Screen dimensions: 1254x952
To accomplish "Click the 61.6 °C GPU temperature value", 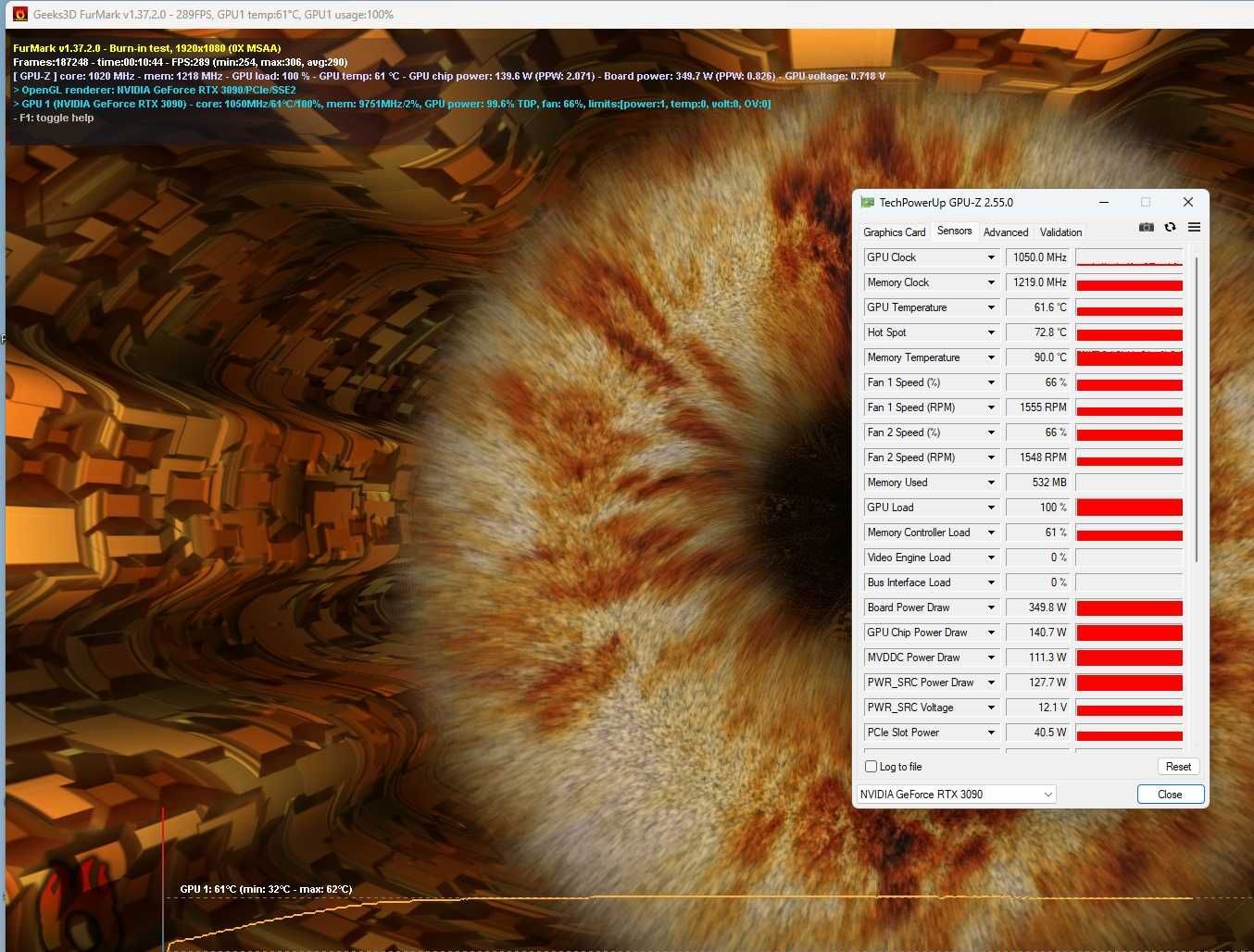I will point(1038,307).
